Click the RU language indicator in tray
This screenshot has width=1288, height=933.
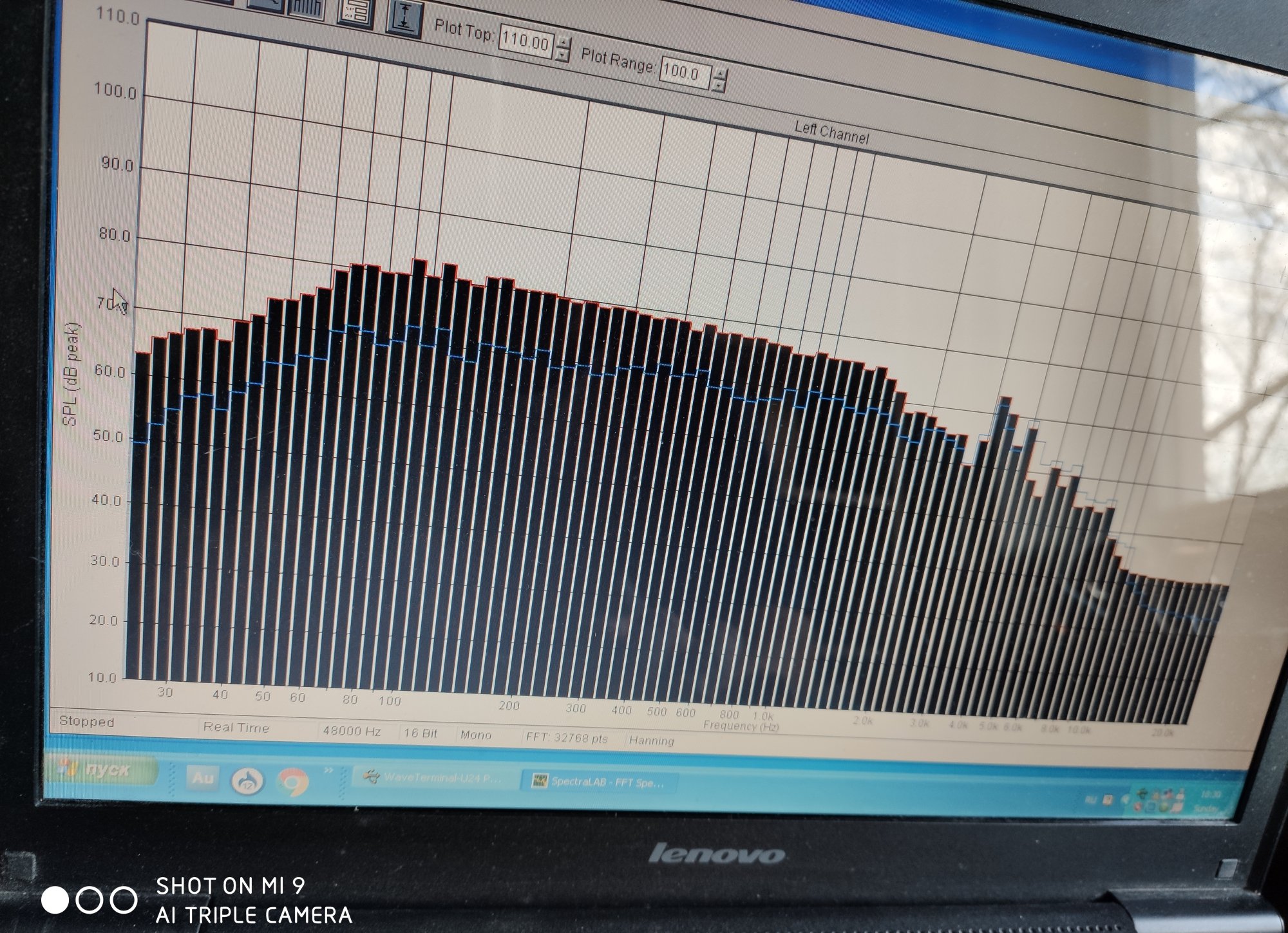click(1090, 800)
